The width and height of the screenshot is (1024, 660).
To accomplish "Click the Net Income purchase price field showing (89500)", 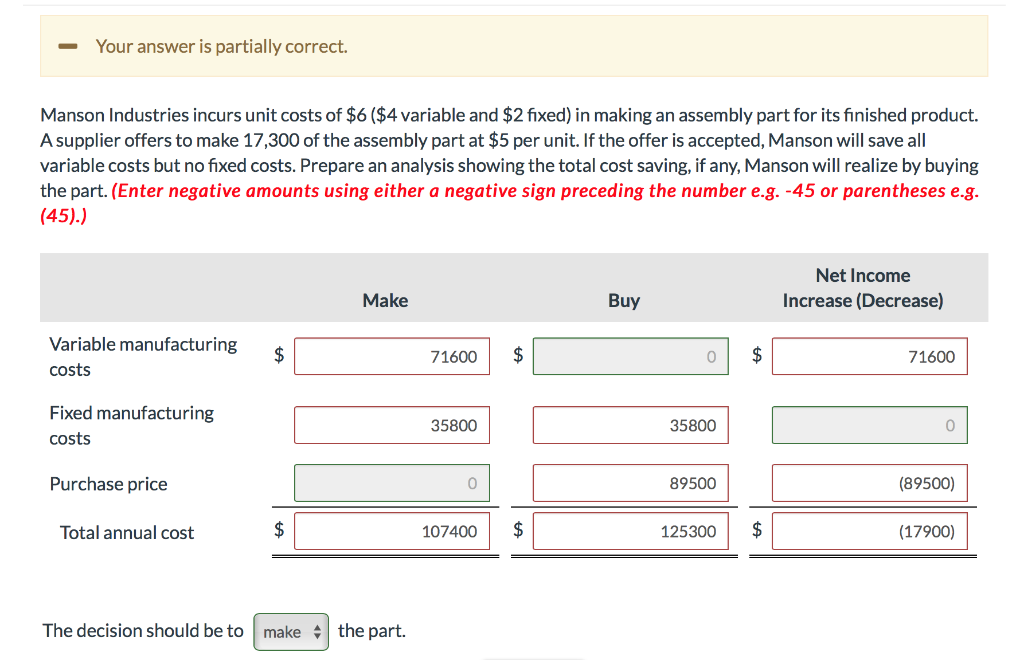I will click(869, 482).
